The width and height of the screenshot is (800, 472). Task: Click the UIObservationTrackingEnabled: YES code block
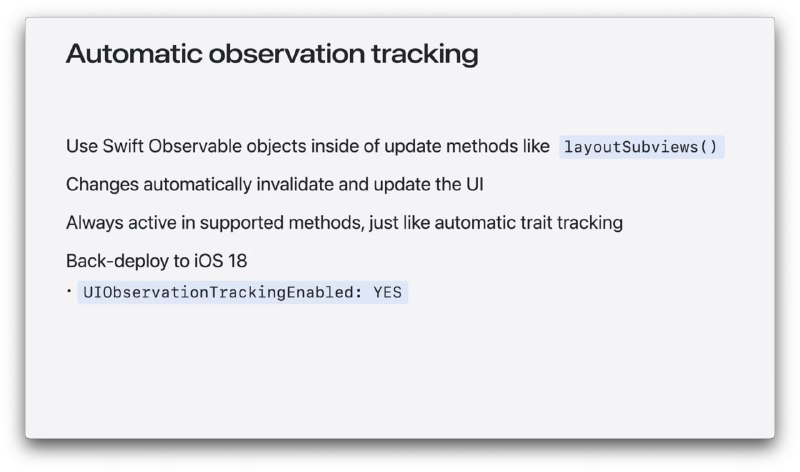click(242, 292)
